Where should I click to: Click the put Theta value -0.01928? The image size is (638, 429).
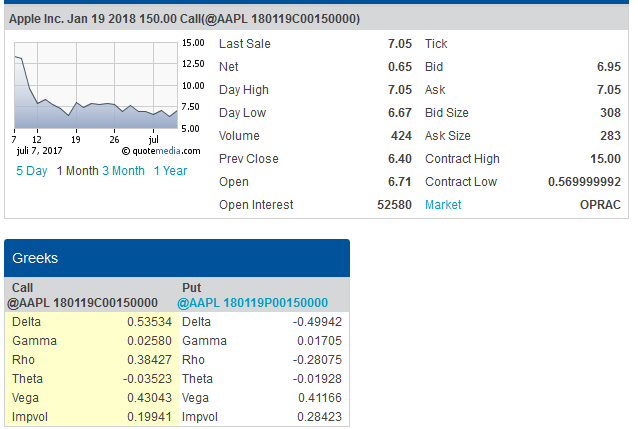(x=317, y=379)
